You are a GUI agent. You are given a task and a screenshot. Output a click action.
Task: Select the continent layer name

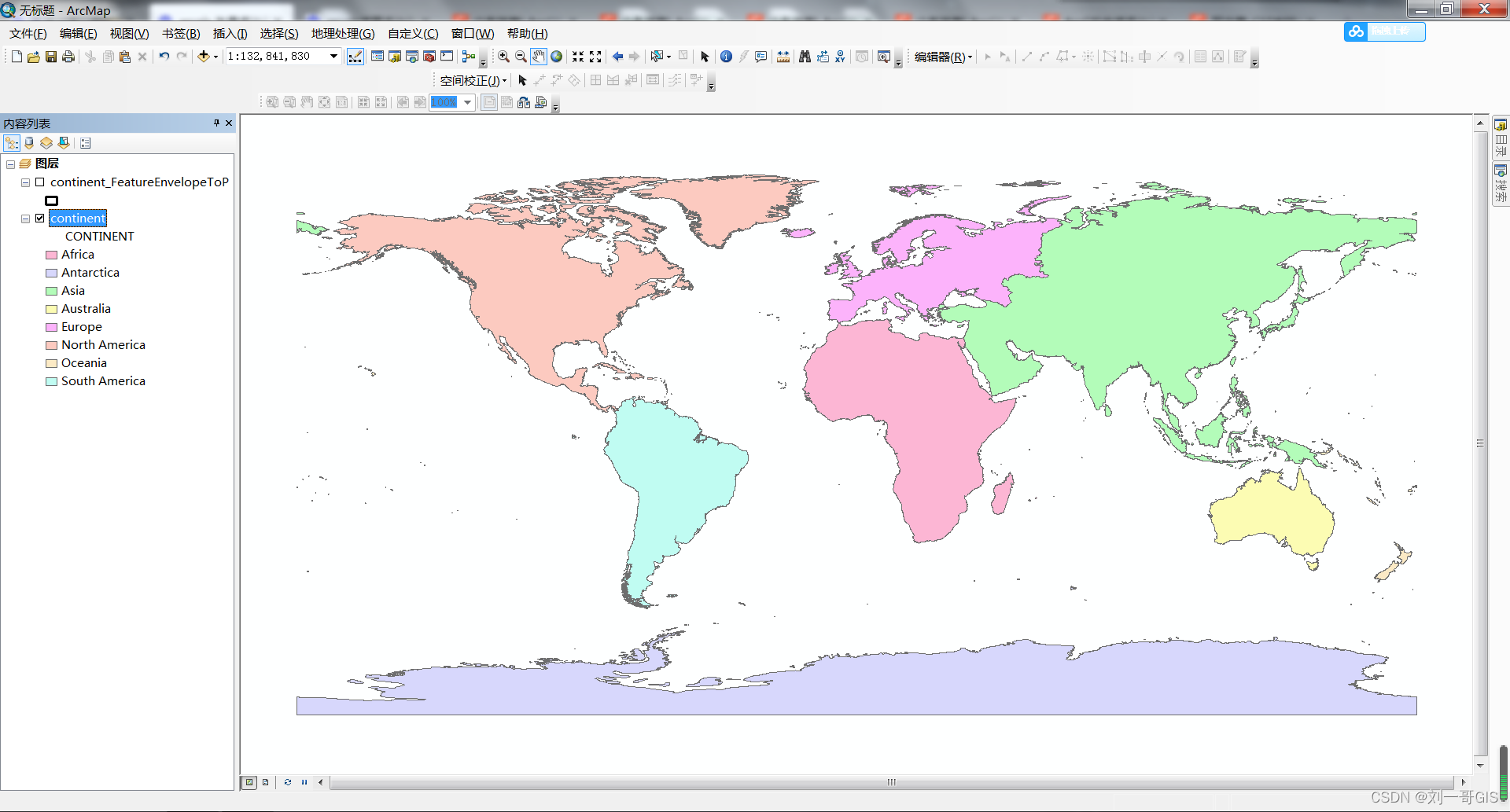[x=78, y=219]
